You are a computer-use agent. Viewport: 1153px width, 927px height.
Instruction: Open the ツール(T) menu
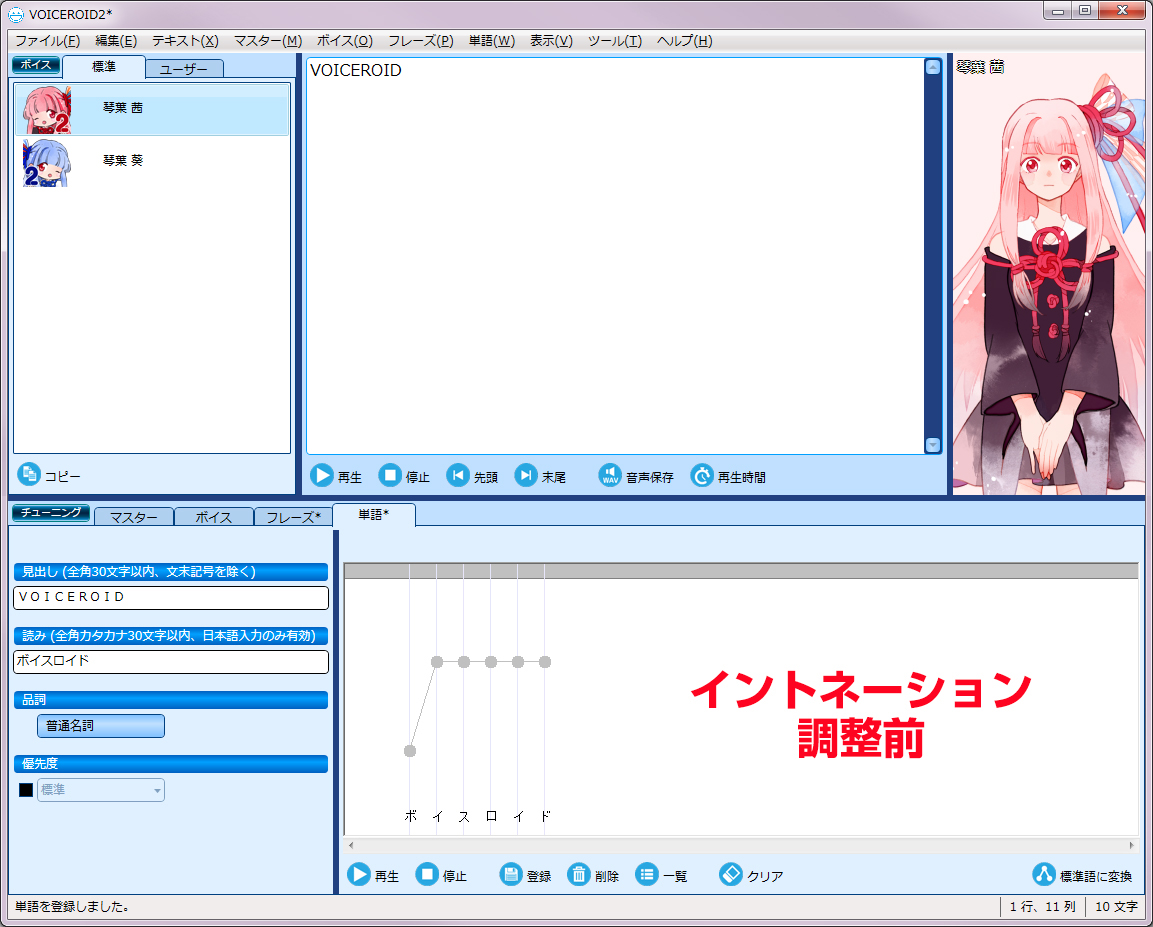615,40
